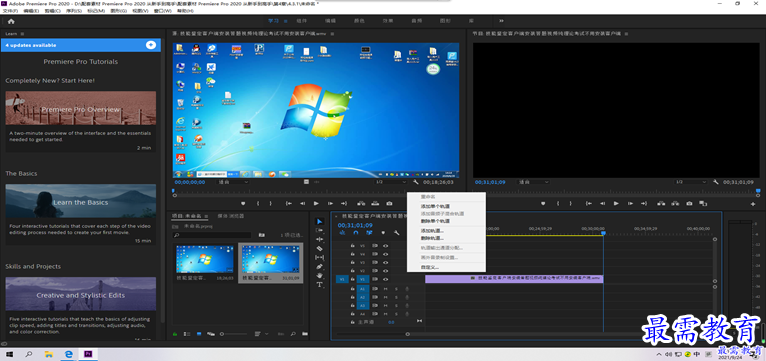Select the Razor tool in toolbar

319,248
